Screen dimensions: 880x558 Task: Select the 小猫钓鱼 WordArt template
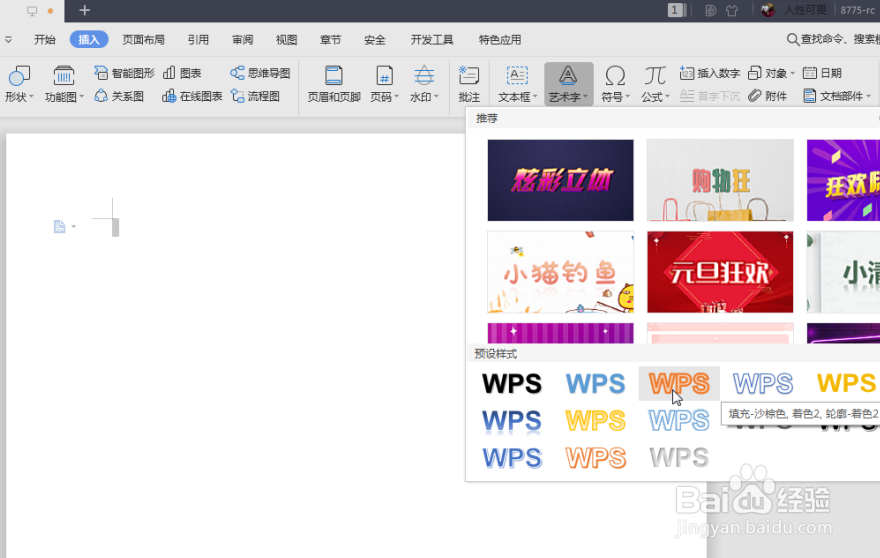point(560,272)
